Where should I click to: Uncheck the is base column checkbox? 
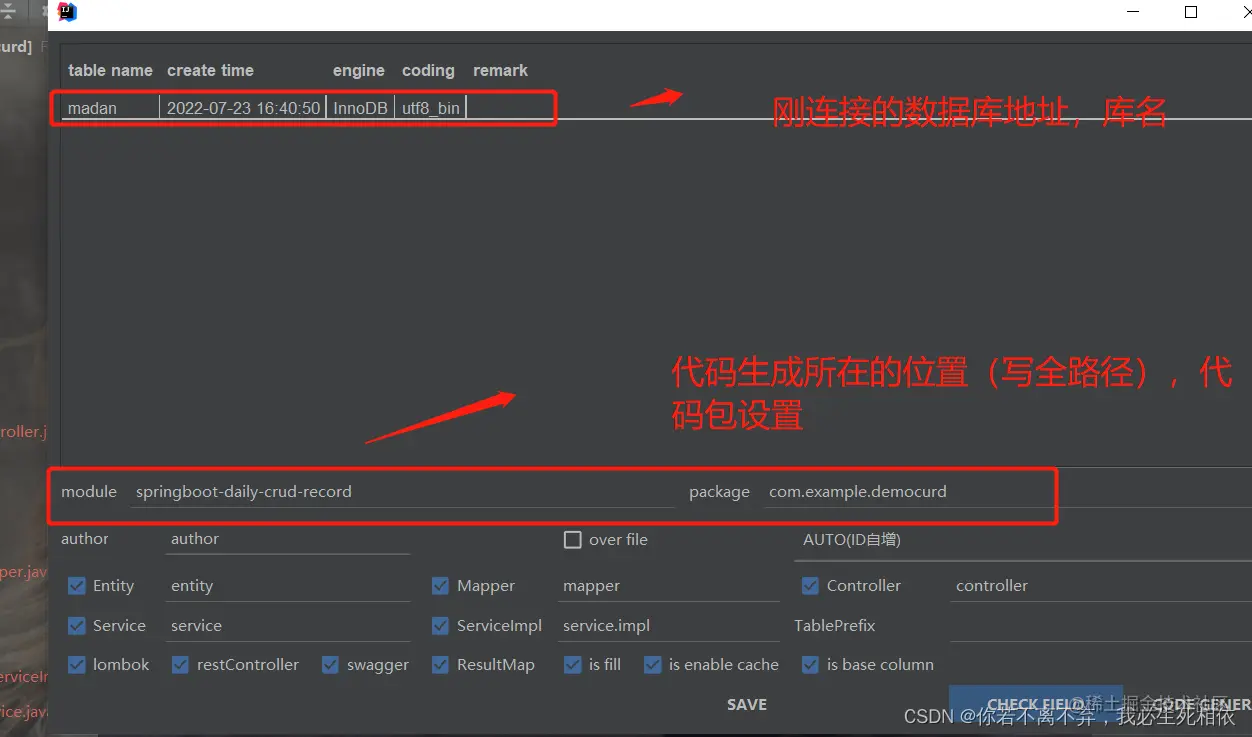[x=810, y=664]
